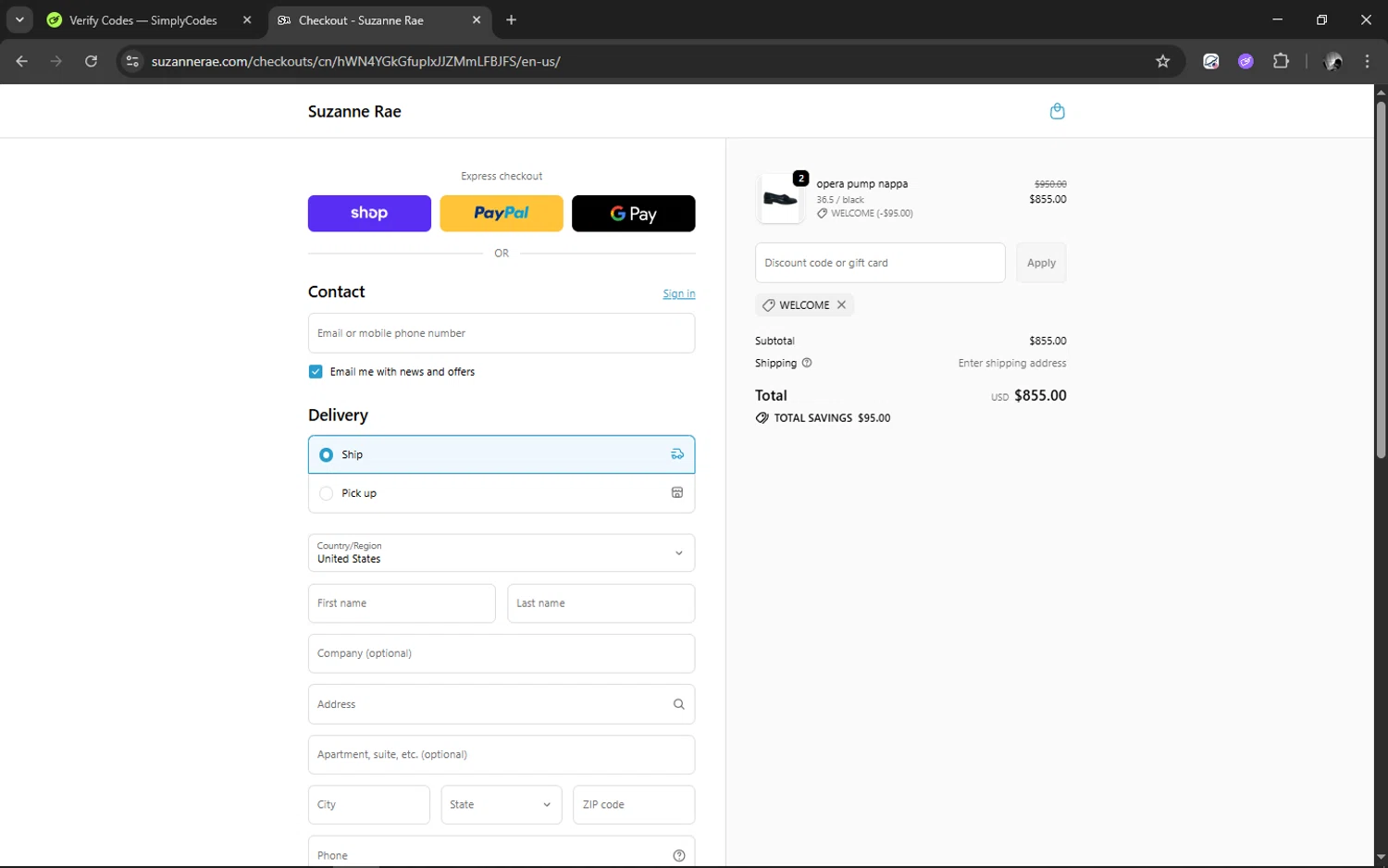This screenshot has width=1388, height=868.
Task: Focus the Phone field
Action: click(502, 852)
